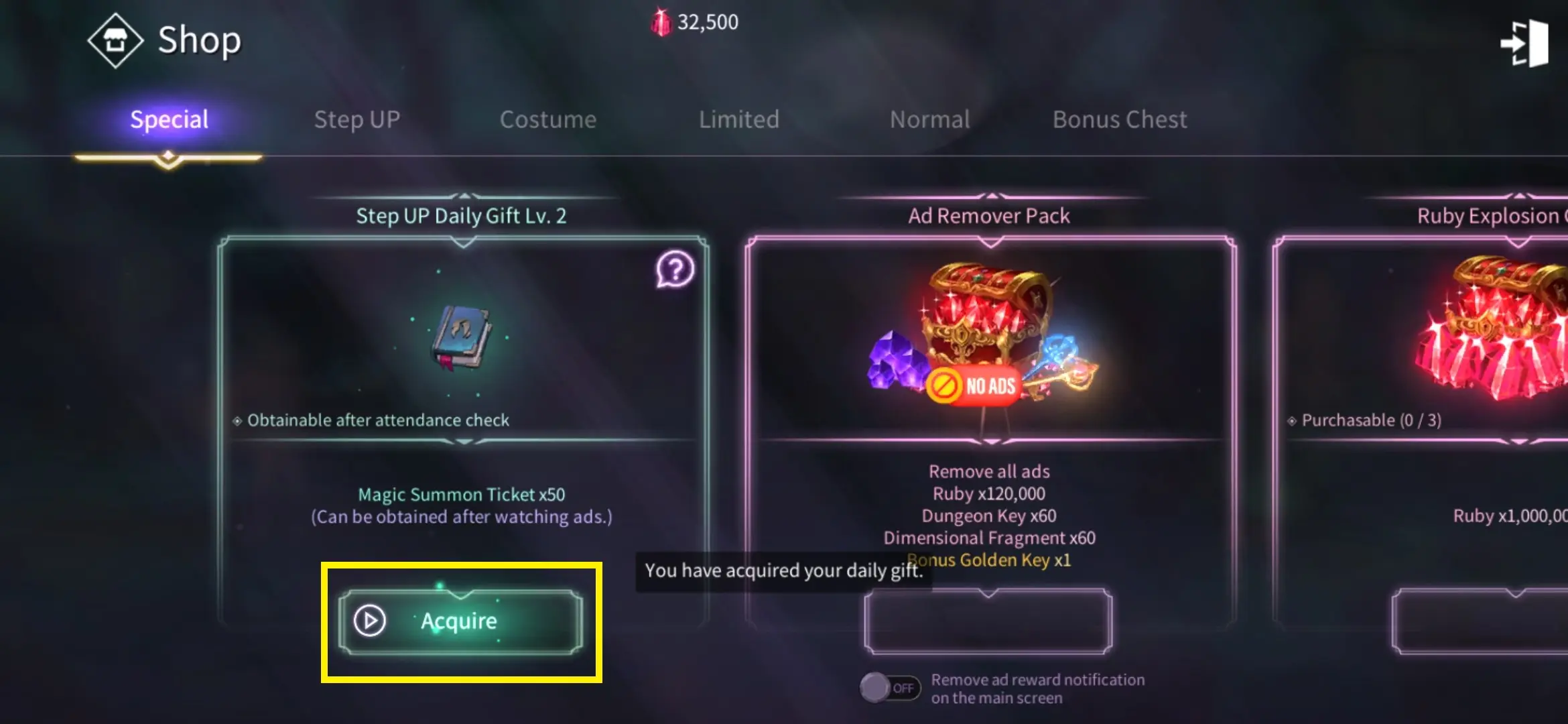
Task: Click the Ad Remover Pack purchase button
Action: pos(988,621)
